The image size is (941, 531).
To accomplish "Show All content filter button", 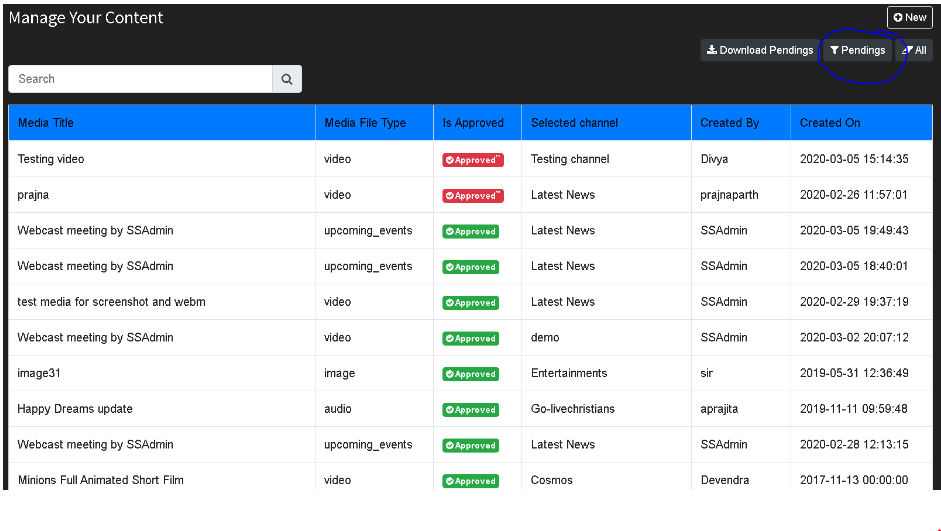I will (914, 50).
